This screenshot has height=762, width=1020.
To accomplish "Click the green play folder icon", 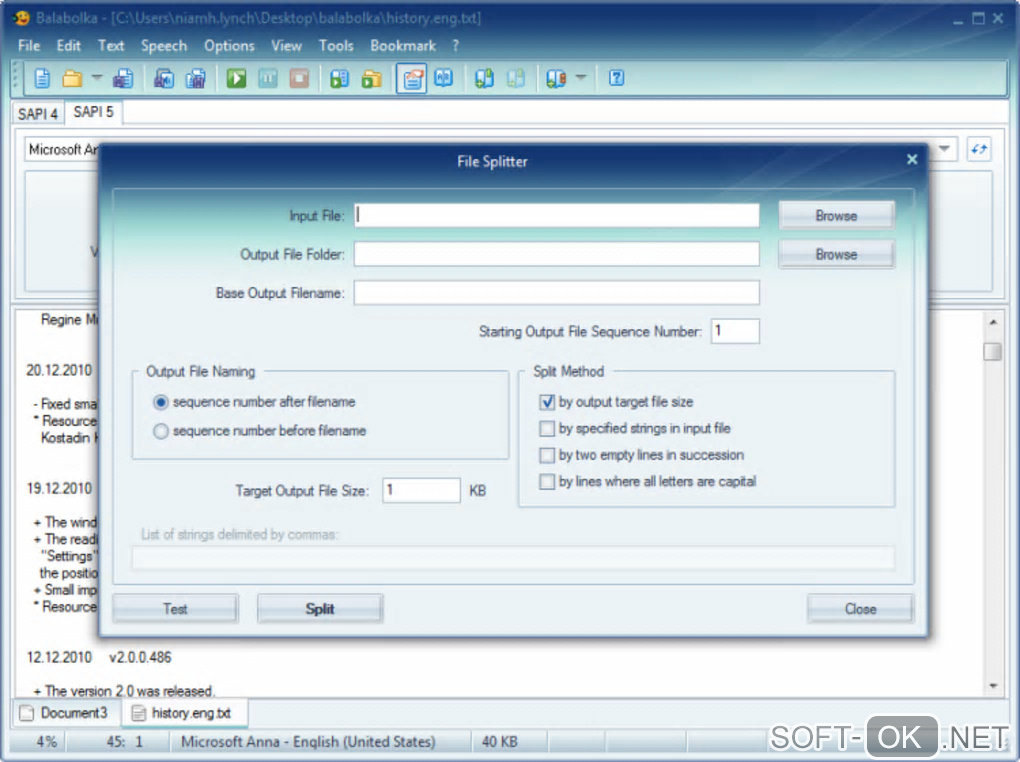I will 371,79.
